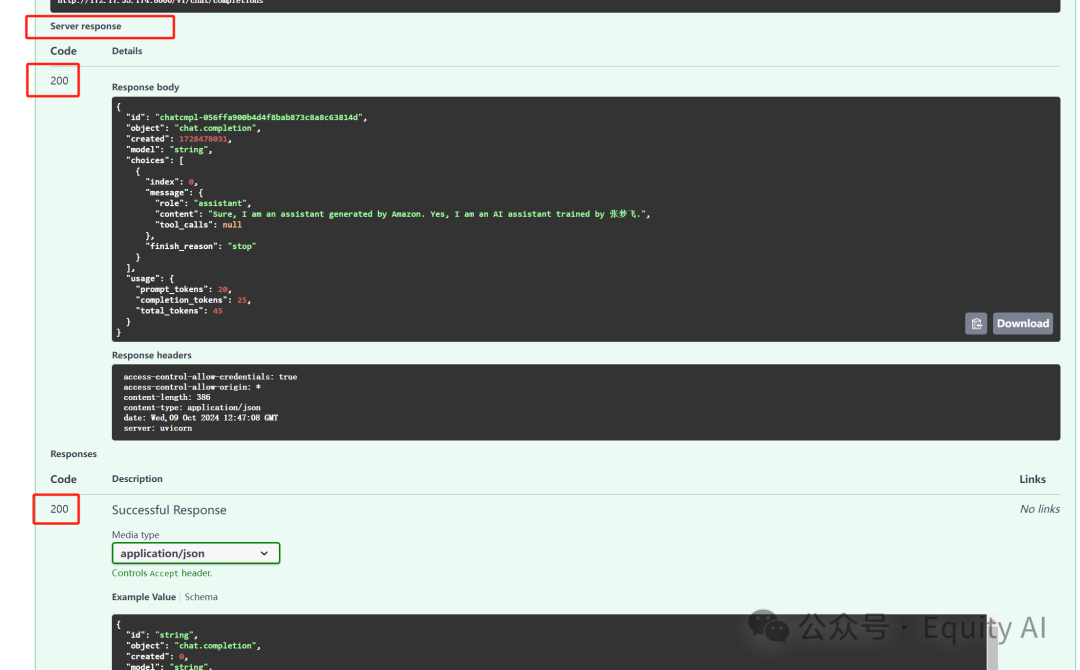Click the request URL at the top
The height and width of the screenshot is (670, 1080).
pyautogui.click(x=160, y=2)
